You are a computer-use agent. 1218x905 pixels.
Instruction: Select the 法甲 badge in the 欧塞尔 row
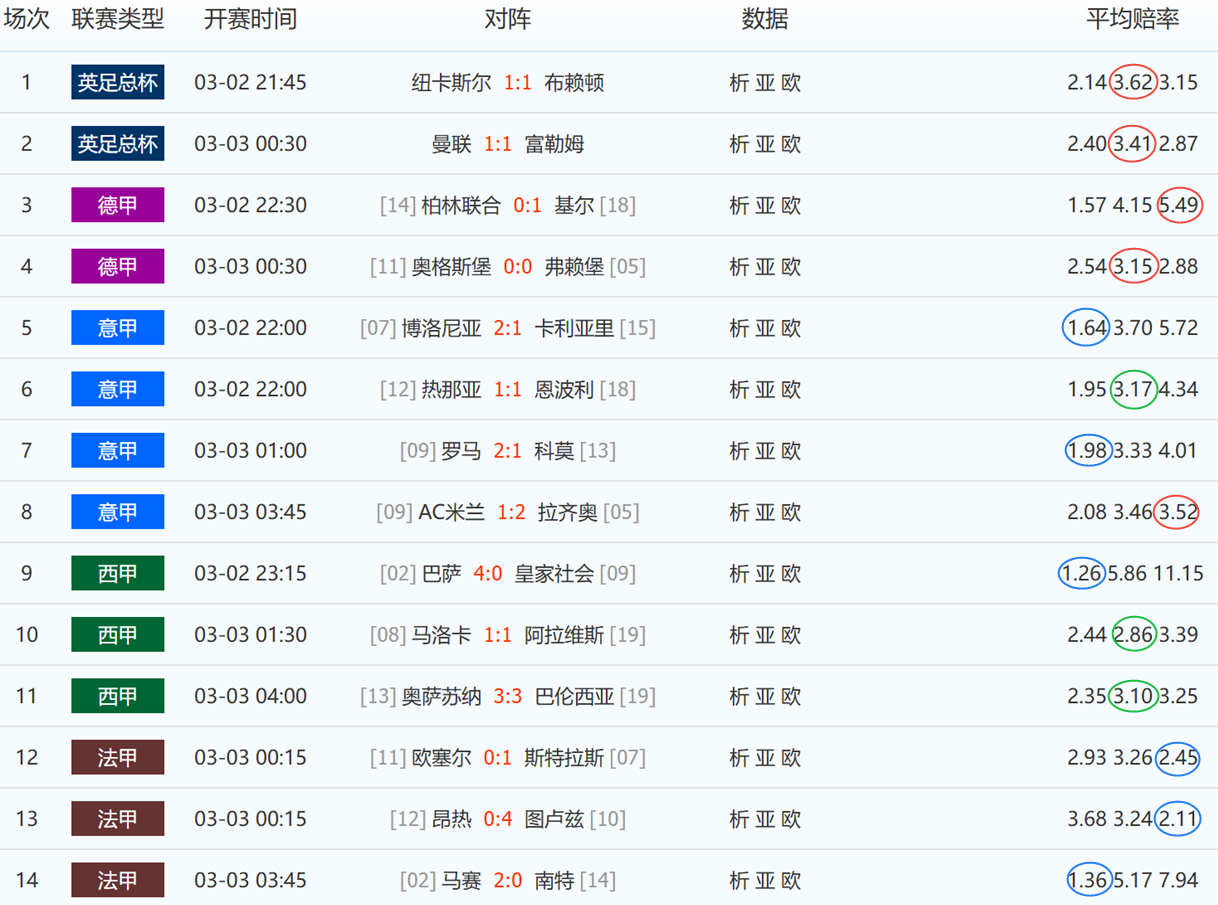118,757
